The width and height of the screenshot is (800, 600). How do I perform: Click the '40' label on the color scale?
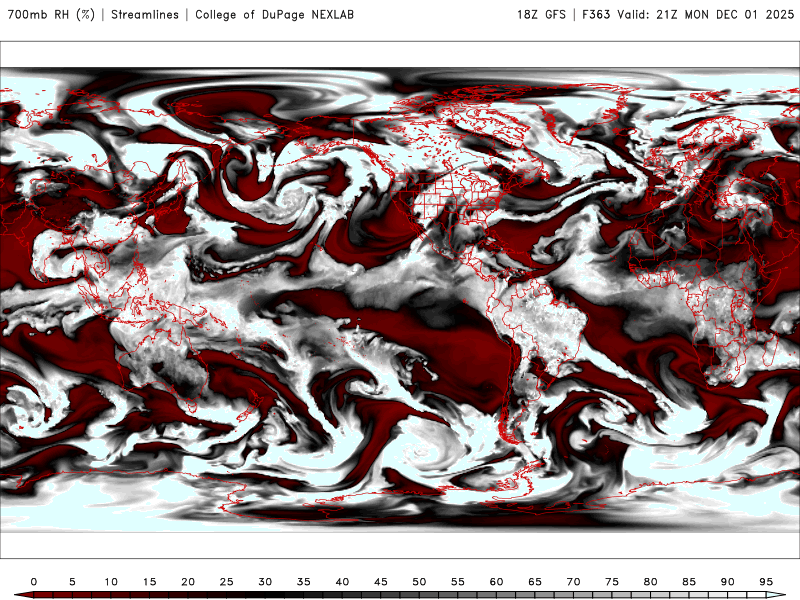[x=342, y=582]
